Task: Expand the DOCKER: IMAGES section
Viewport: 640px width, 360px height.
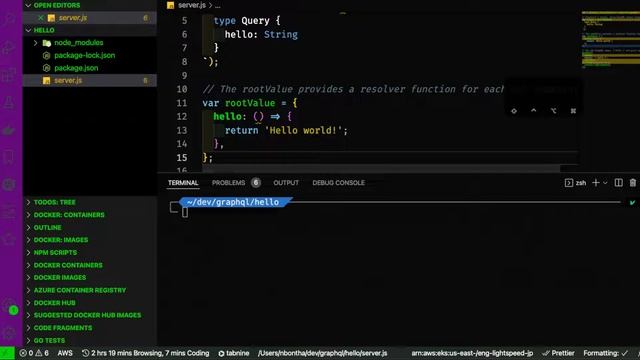Action: [x=28, y=240]
